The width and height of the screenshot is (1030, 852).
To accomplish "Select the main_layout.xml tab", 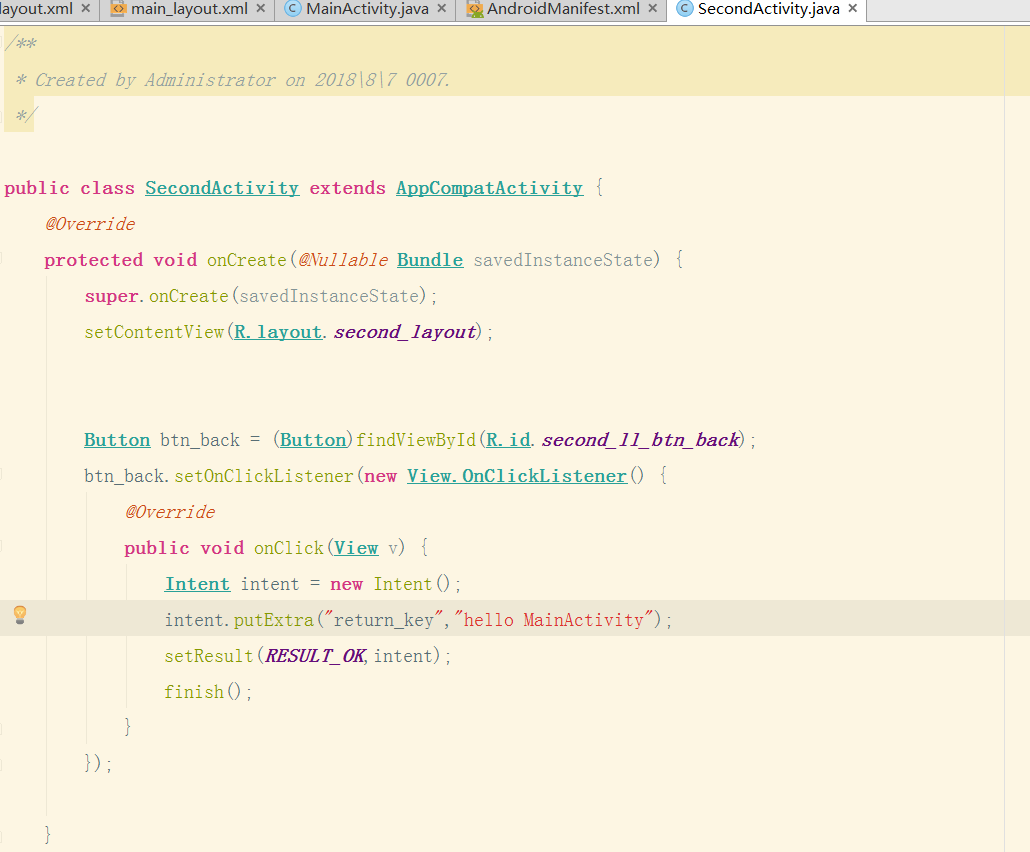I will coord(189,9).
